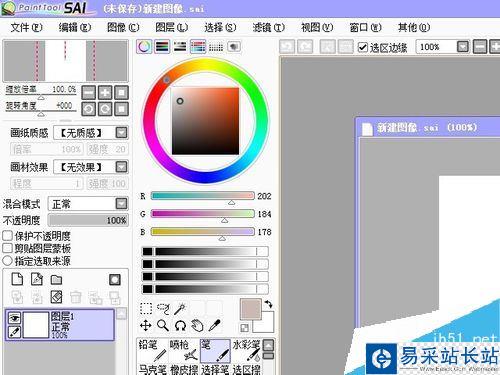Open the 画纸质感 dropdown

121,133
